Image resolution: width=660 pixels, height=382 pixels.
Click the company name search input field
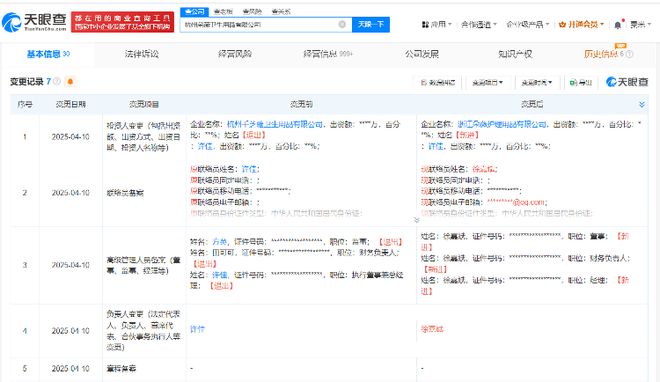[x=260, y=24]
